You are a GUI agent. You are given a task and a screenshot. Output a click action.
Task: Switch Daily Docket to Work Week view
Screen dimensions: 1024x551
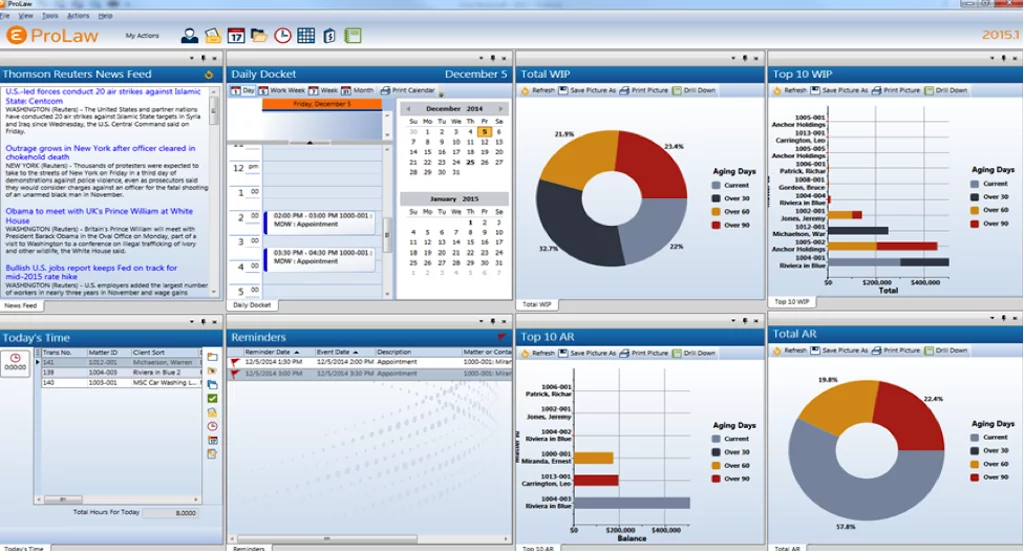(x=283, y=90)
